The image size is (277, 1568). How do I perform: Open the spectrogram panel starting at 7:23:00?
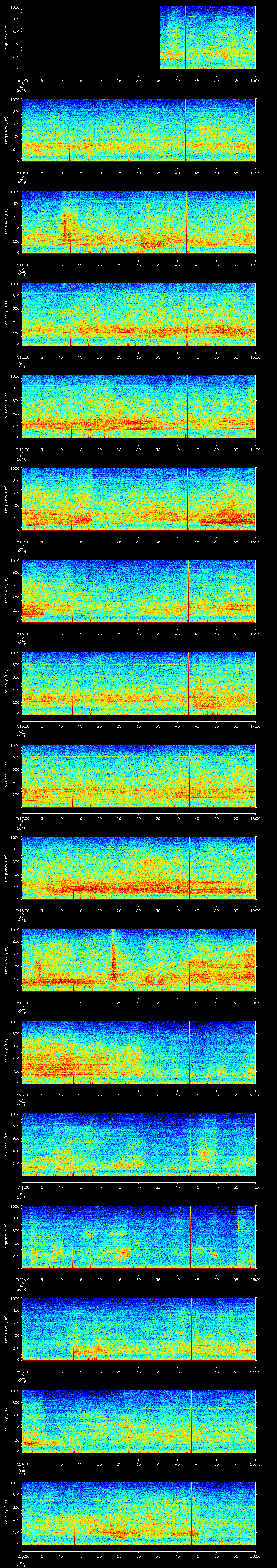tap(139, 1329)
